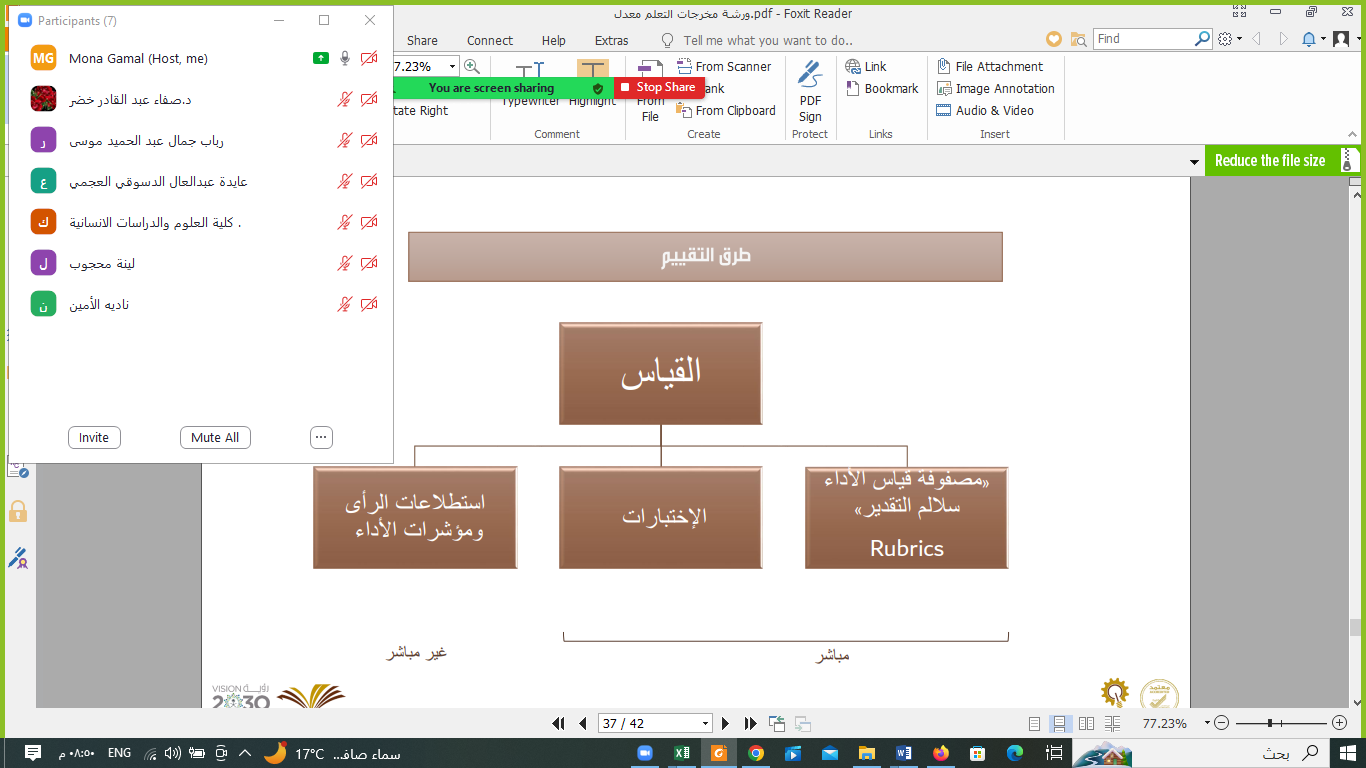Open the Extras ribbon tab
This screenshot has width=1366, height=768.
[x=611, y=40]
